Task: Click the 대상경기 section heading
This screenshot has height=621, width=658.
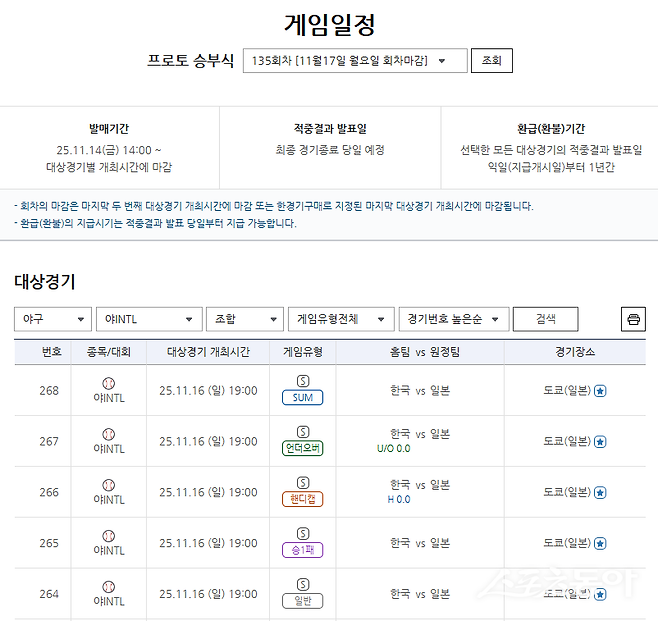Action: (x=44, y=282)
